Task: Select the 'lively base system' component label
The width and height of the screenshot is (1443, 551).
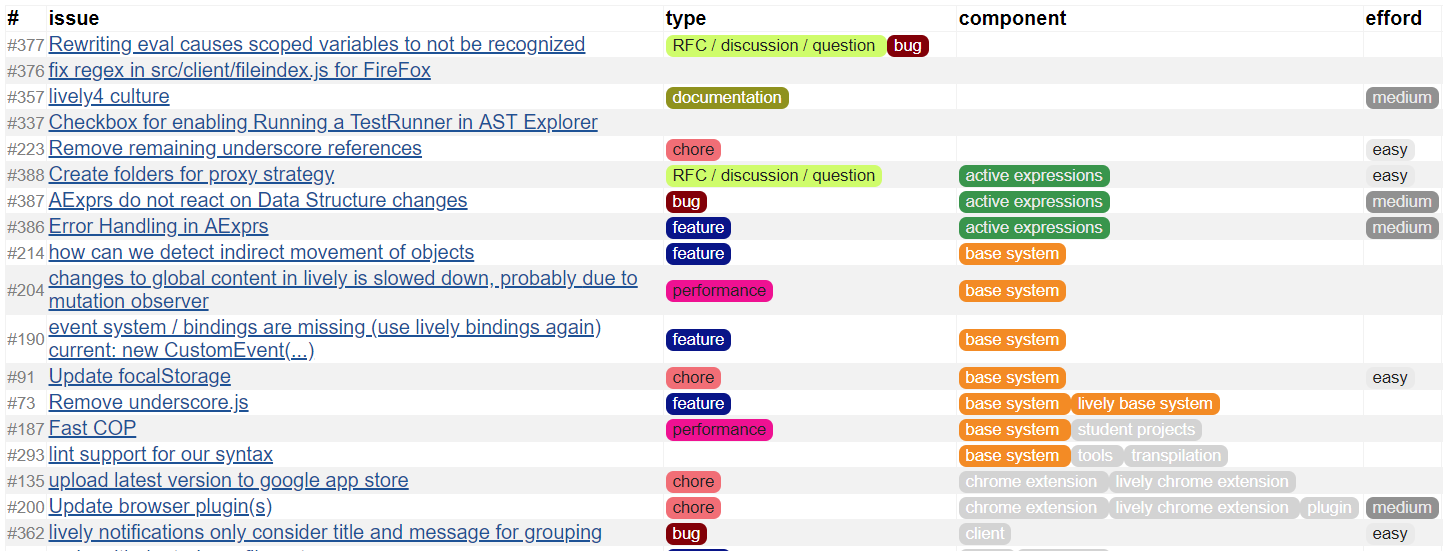Action: click(1145, 404)
